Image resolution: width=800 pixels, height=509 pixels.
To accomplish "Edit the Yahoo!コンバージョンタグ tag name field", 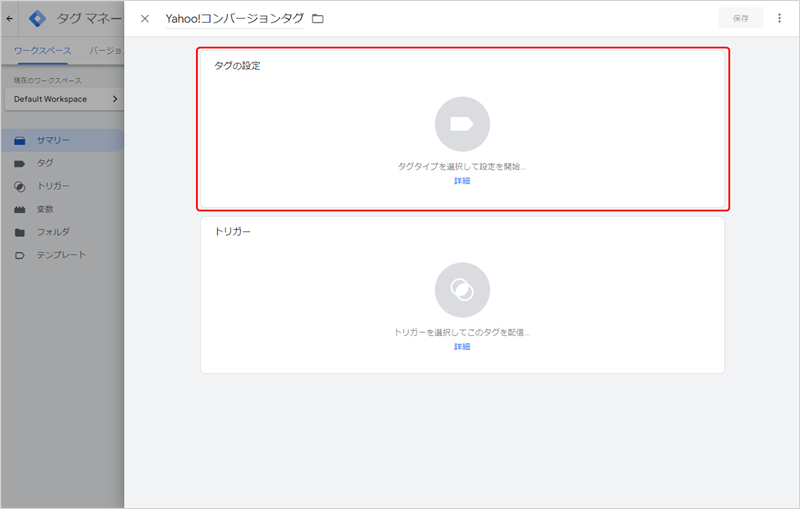I will pos(234,19).
